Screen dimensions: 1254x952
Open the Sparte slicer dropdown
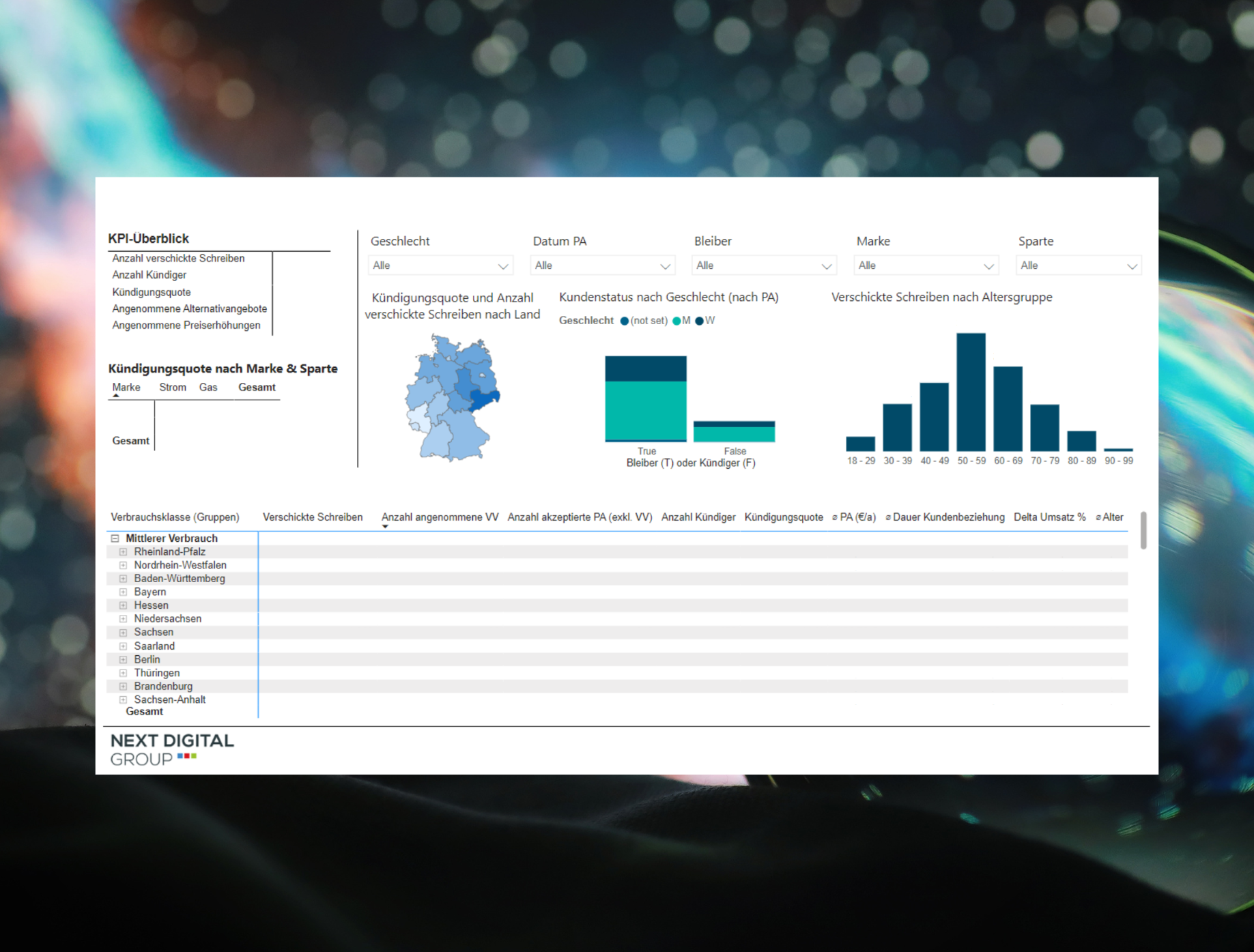click(1079, 265)
